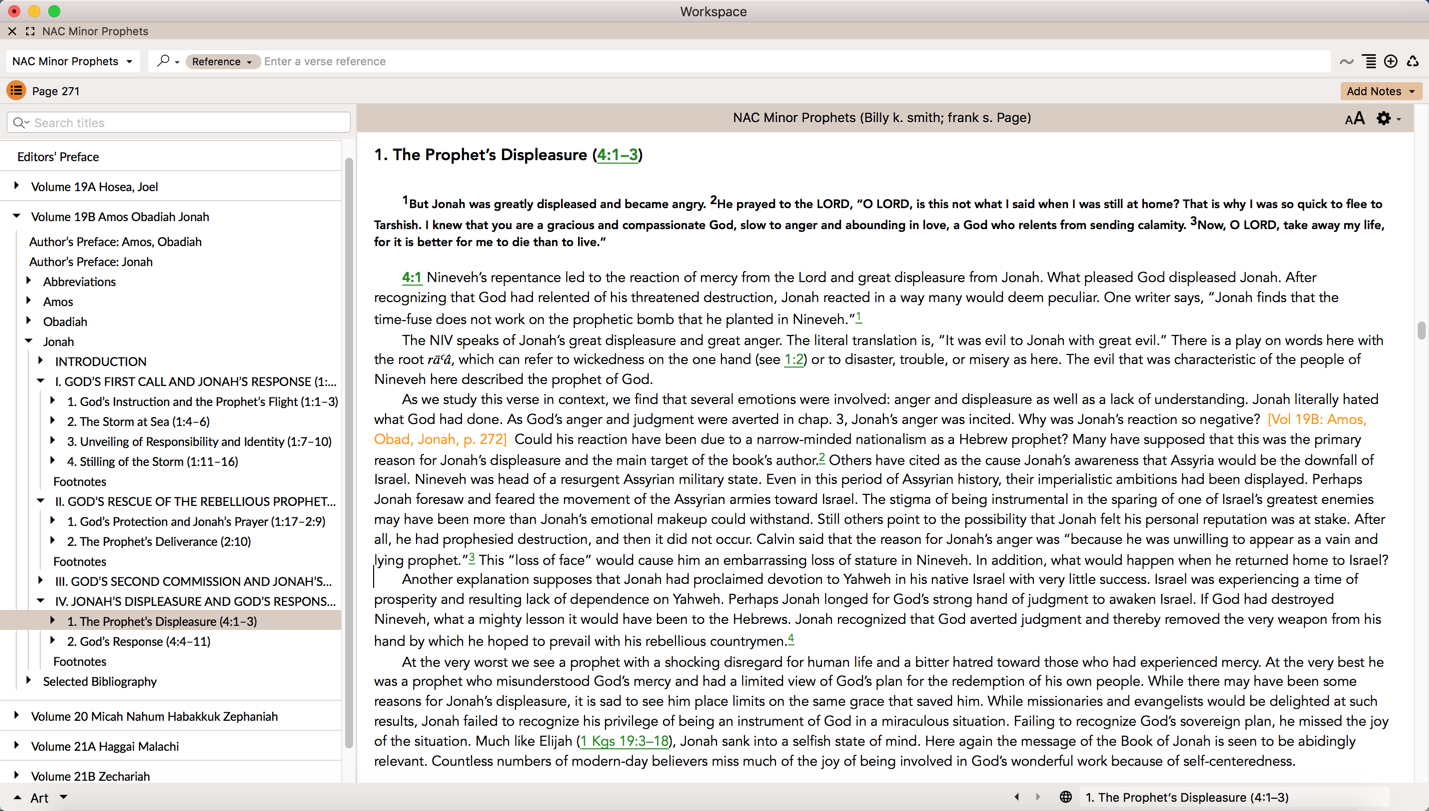
Task: Click the globe icon in the bottom bar
Action: pyautogui.click(x=1065, y=797)
